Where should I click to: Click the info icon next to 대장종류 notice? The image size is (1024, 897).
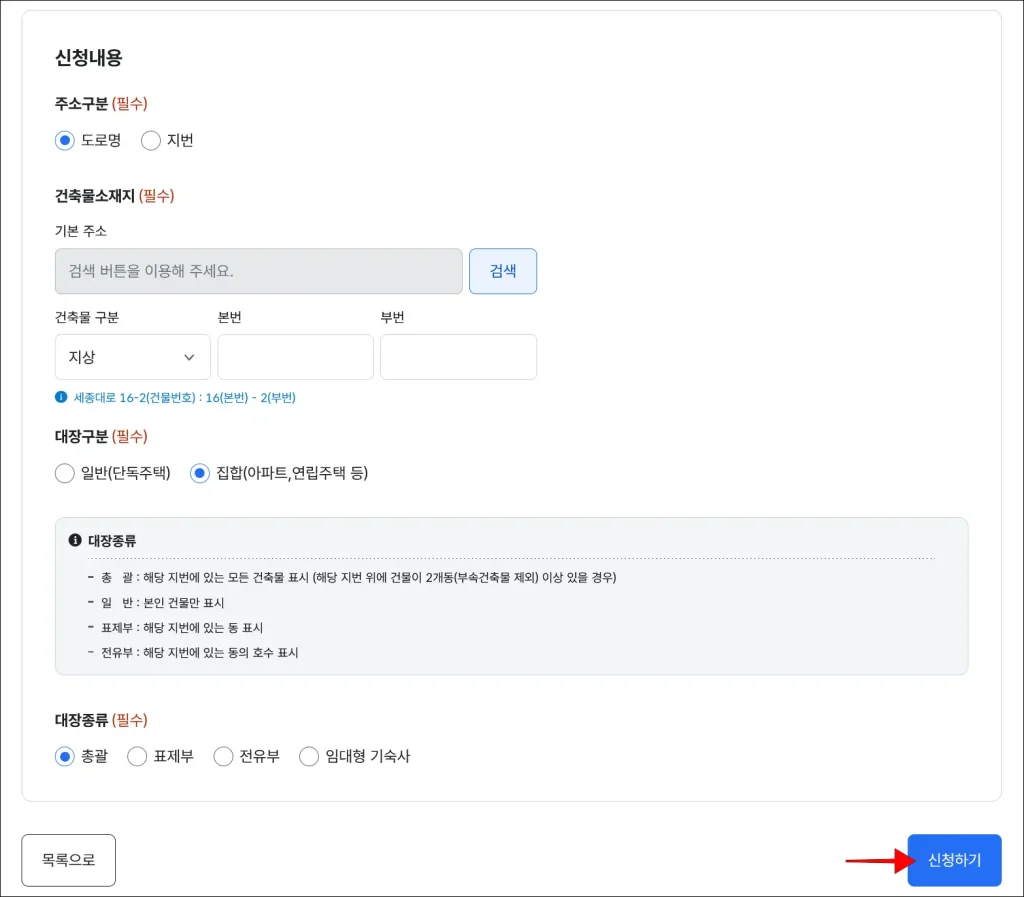(x=75, y=540)
